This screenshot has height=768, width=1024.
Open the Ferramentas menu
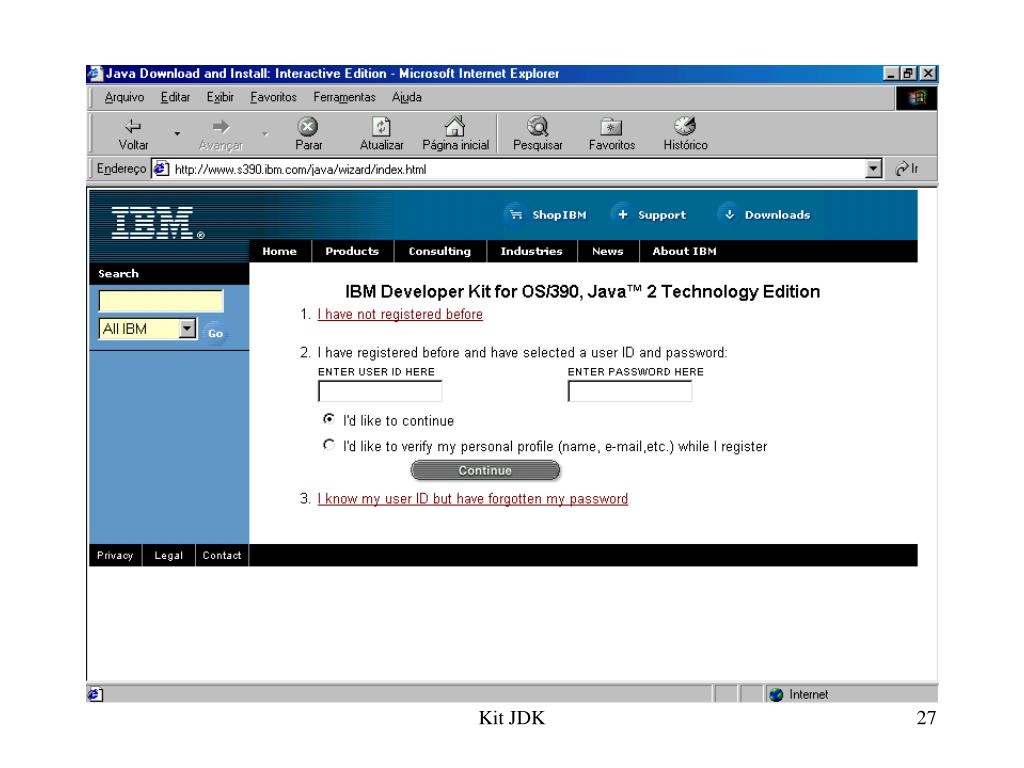tap(344, 97)
